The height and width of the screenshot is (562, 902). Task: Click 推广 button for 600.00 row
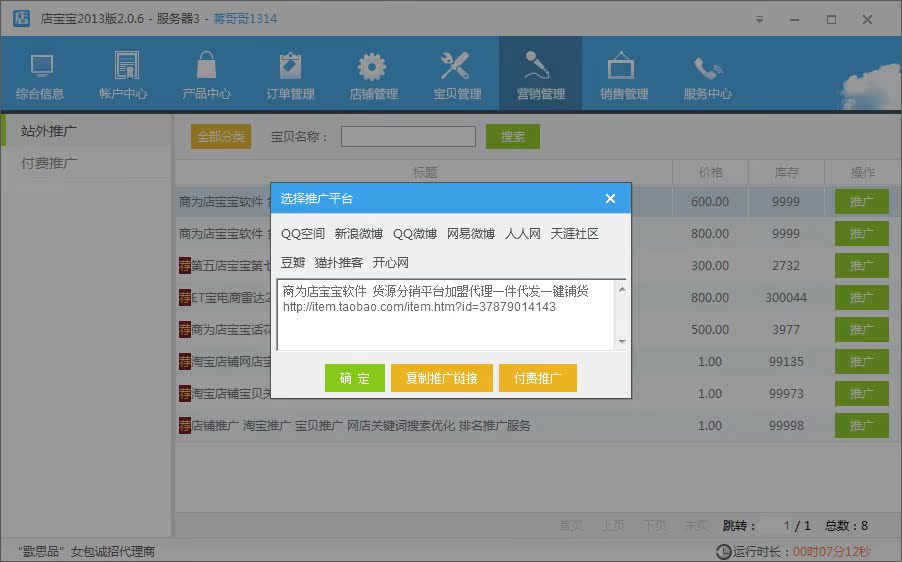pyautogui.click(x=862, y=201)
